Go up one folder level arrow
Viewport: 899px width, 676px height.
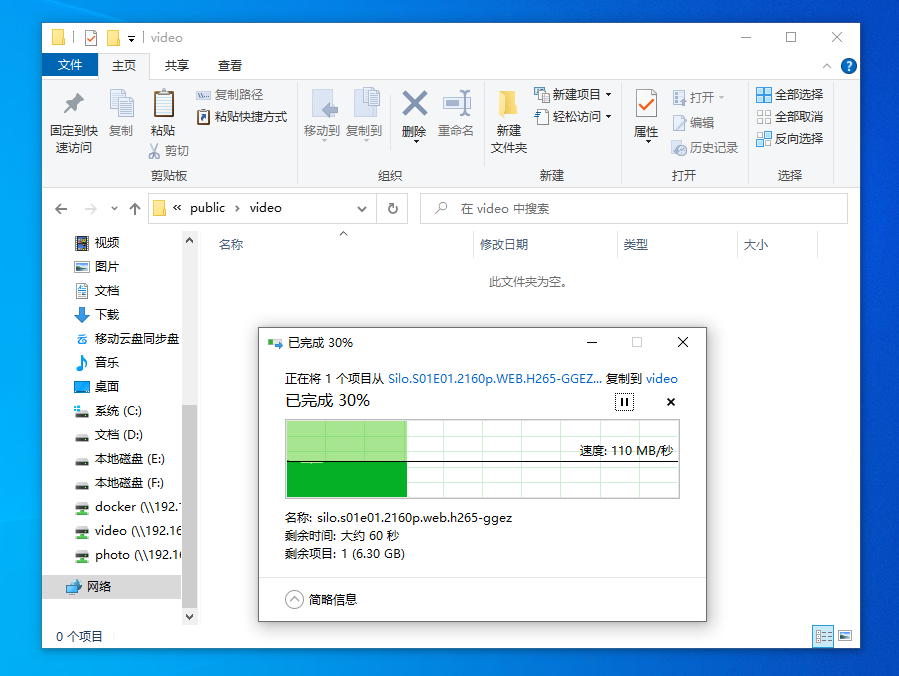(x=135, y=209)
